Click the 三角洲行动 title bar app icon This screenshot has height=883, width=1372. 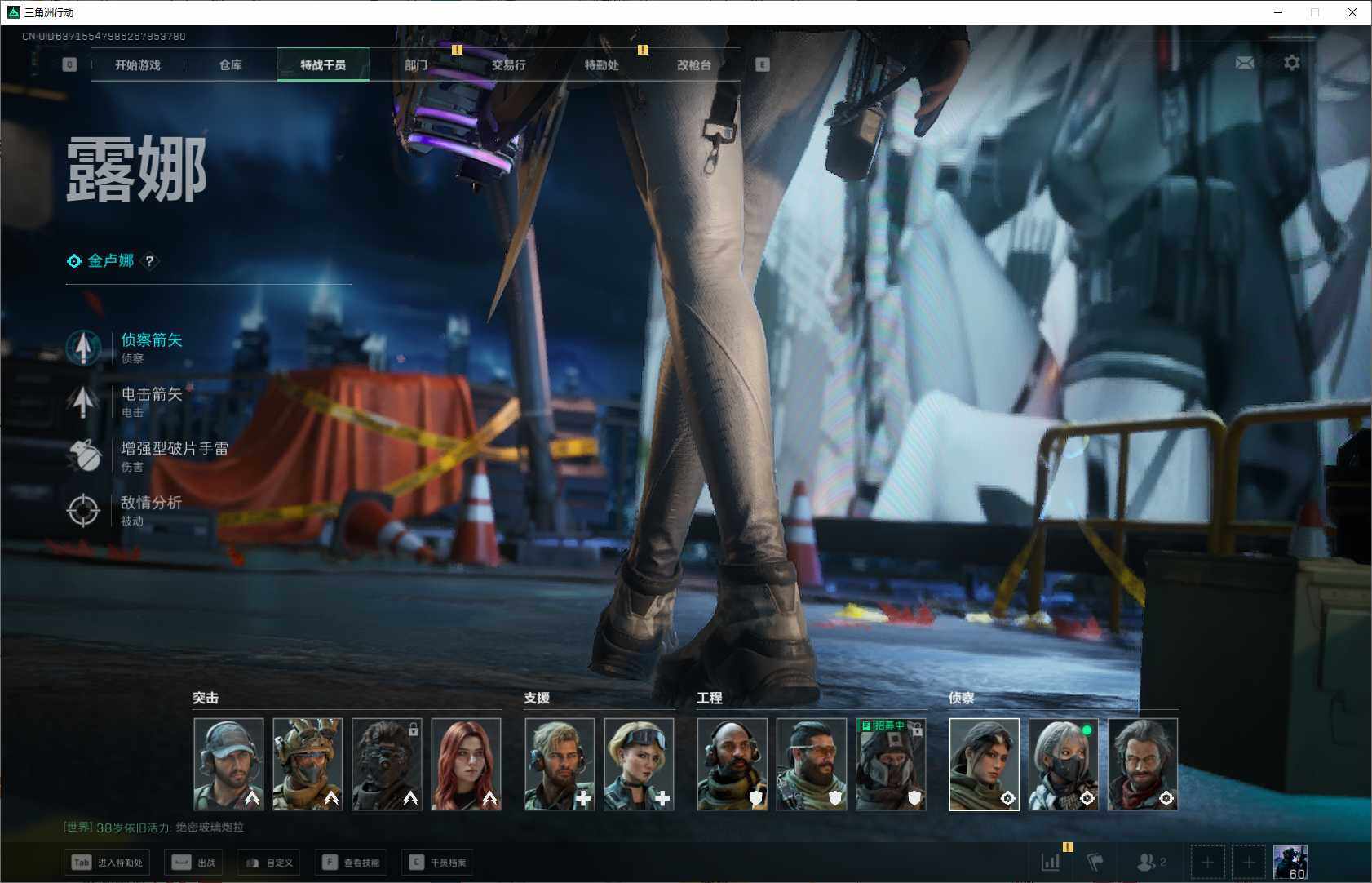pos(13,12)
